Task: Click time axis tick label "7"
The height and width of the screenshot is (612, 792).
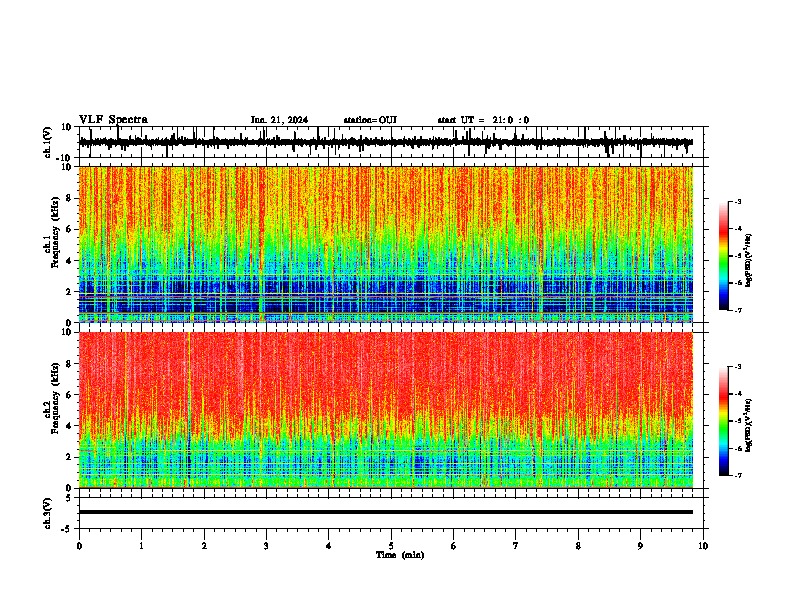Action: tap(516, 546)
